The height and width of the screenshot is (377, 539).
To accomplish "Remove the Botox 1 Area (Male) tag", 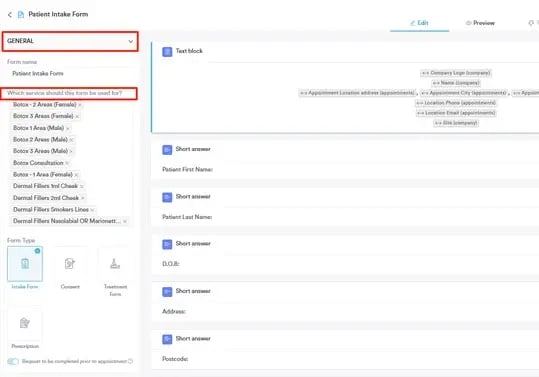I will [68, 128].
